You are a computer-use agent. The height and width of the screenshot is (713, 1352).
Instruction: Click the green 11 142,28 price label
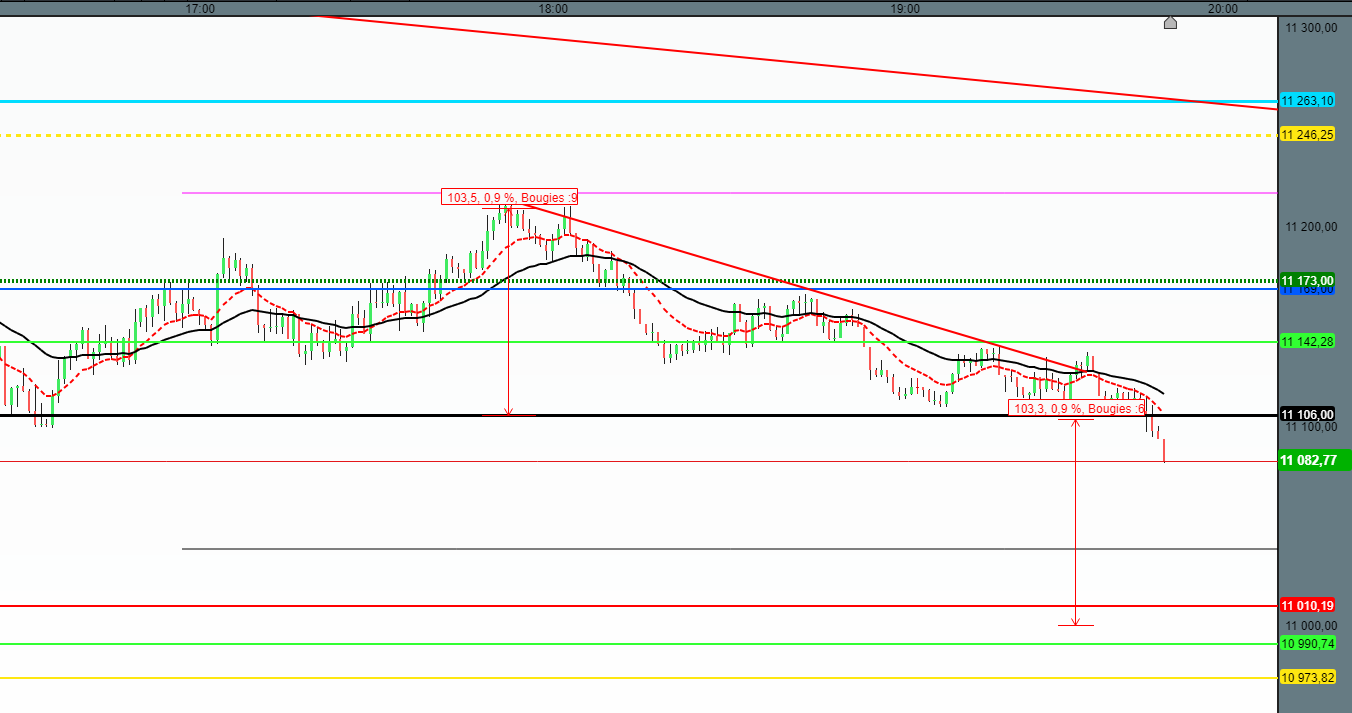click(1308, 341)
